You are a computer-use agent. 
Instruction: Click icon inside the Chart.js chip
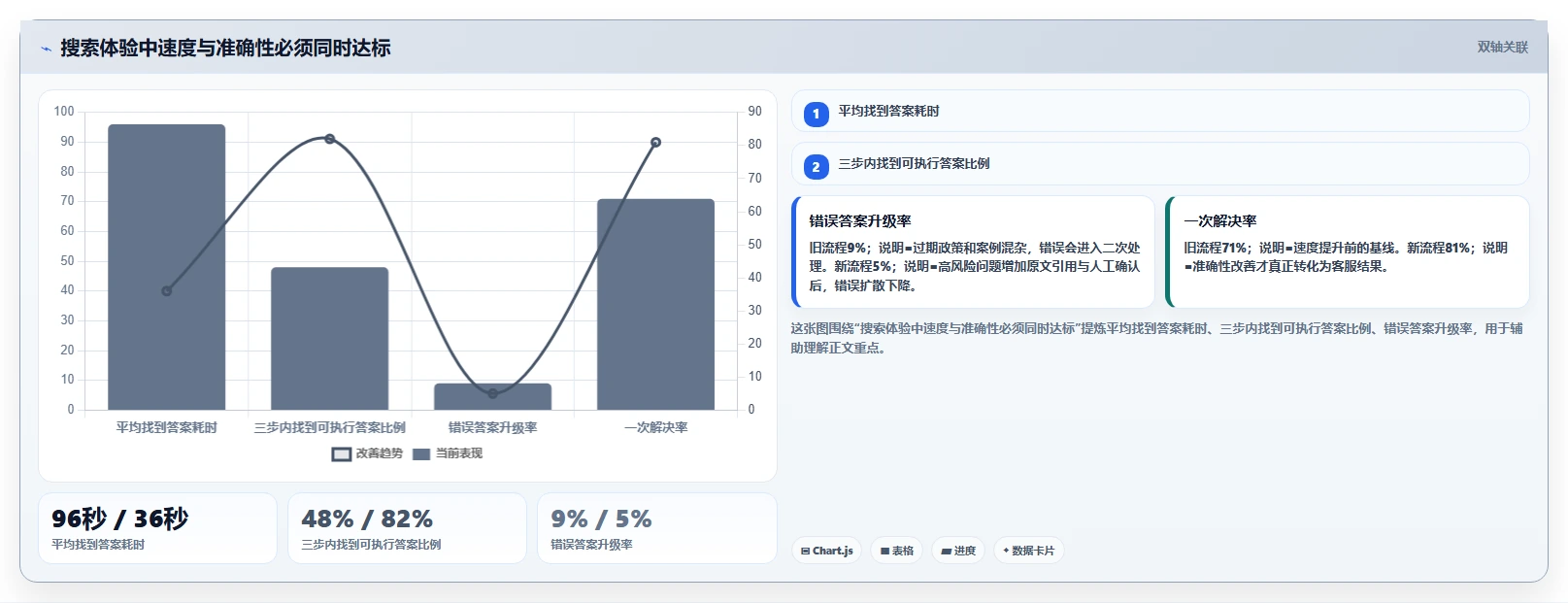click(x=805, y=551)
